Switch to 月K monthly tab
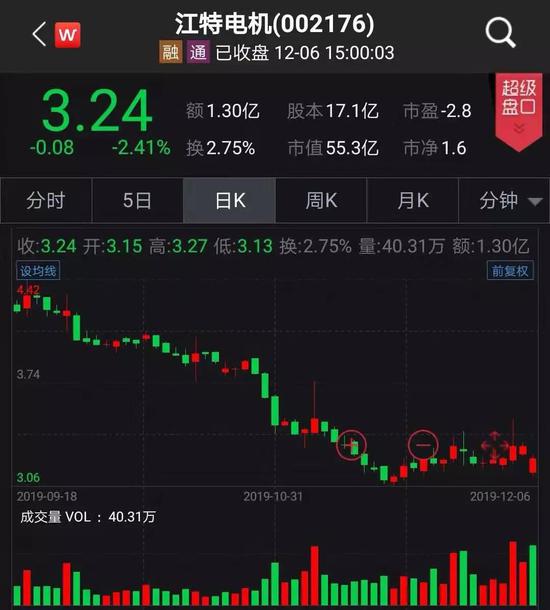 coord(413,200)
